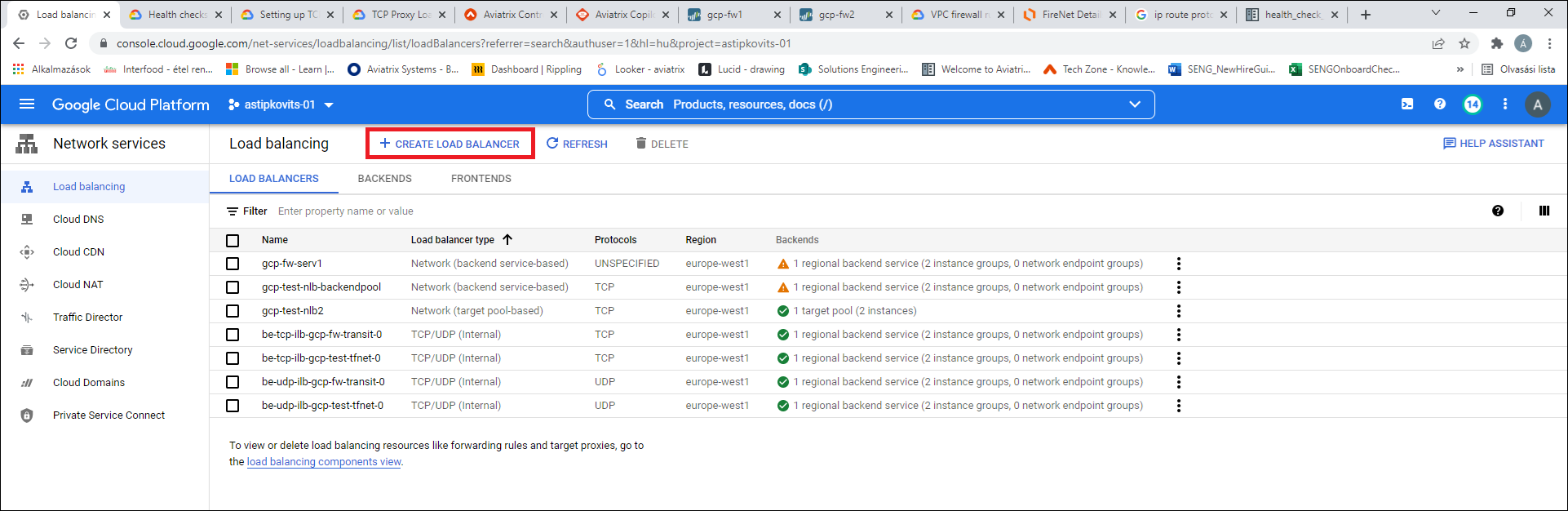Screen dimensions: 1568x511
Task: Open the astipkovits-01 project selector dropdown
Action: pyautogui.click(x=281, y=104)
